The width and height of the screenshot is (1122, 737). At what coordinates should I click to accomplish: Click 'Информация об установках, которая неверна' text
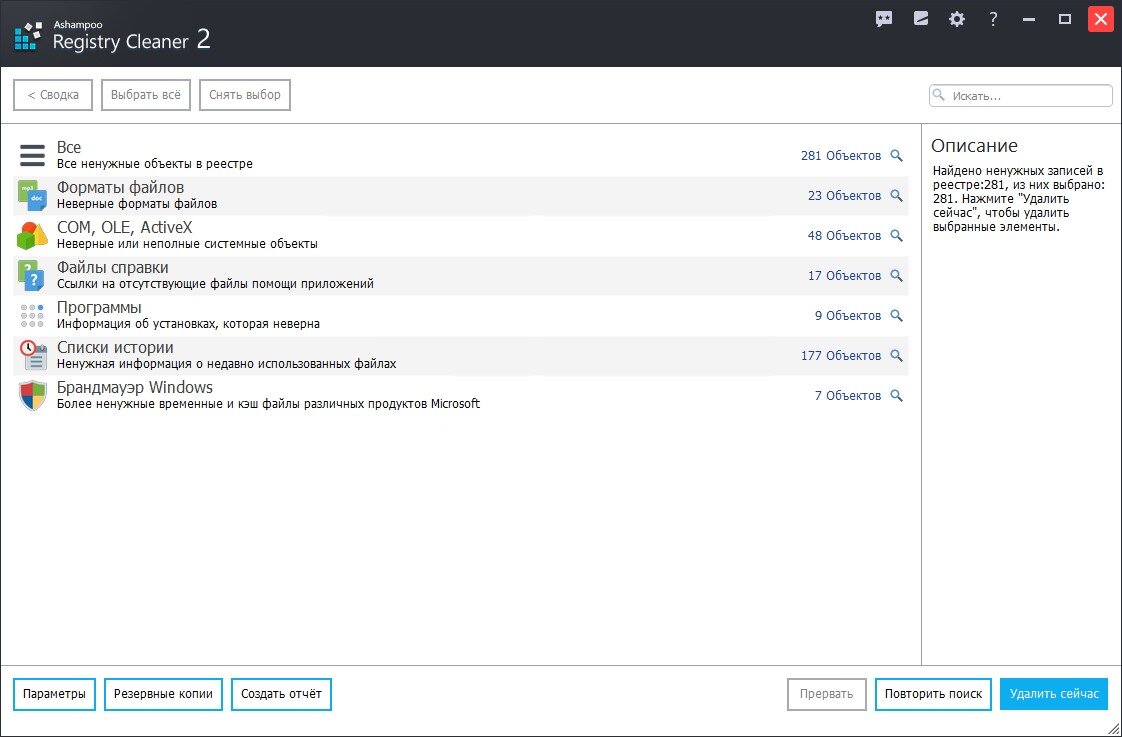coord(188,324)
